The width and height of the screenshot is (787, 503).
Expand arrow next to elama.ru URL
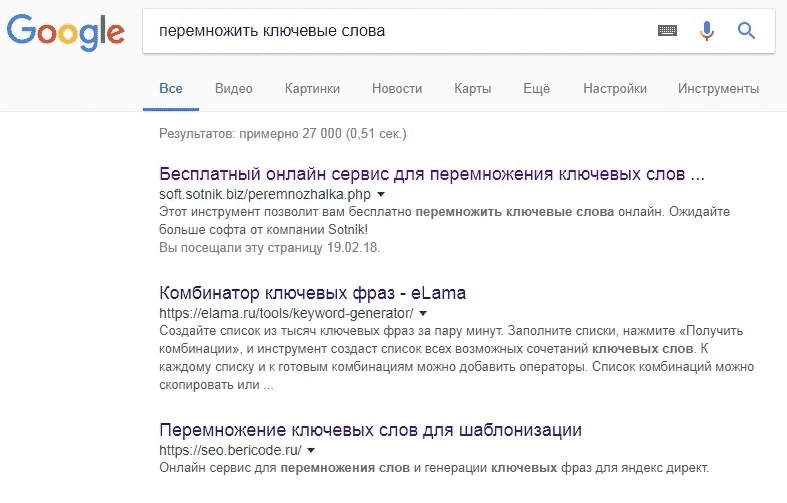point(423,313)
